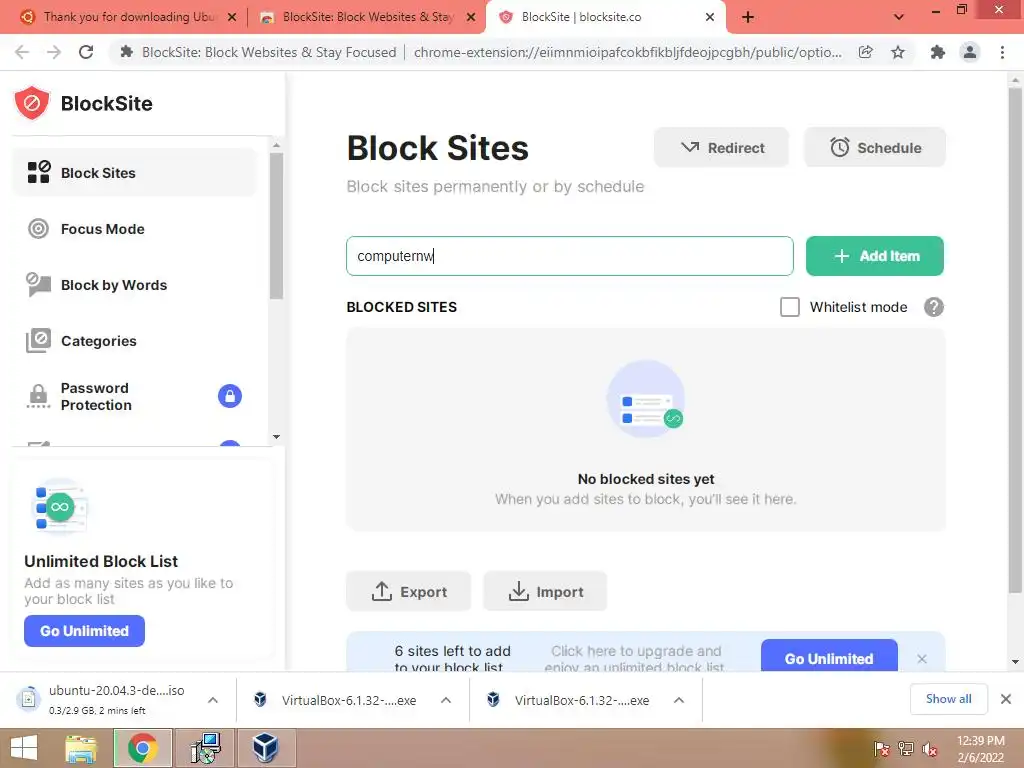Click the Whitelist mode help question icon
Screen dimensions: 1024x768
934,307
